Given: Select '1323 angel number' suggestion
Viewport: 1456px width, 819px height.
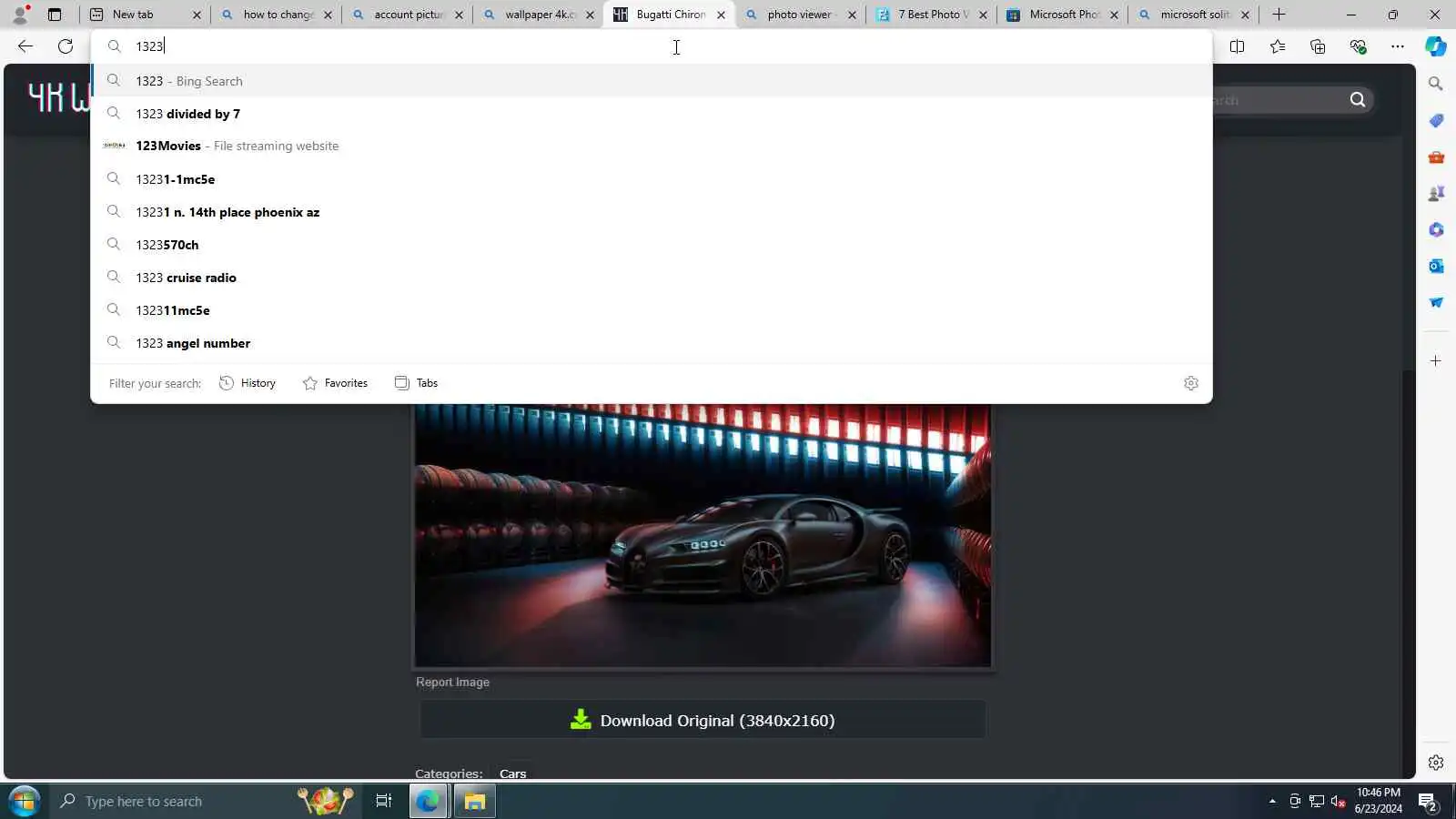Looking at the screenshot, I should point(652,343).
